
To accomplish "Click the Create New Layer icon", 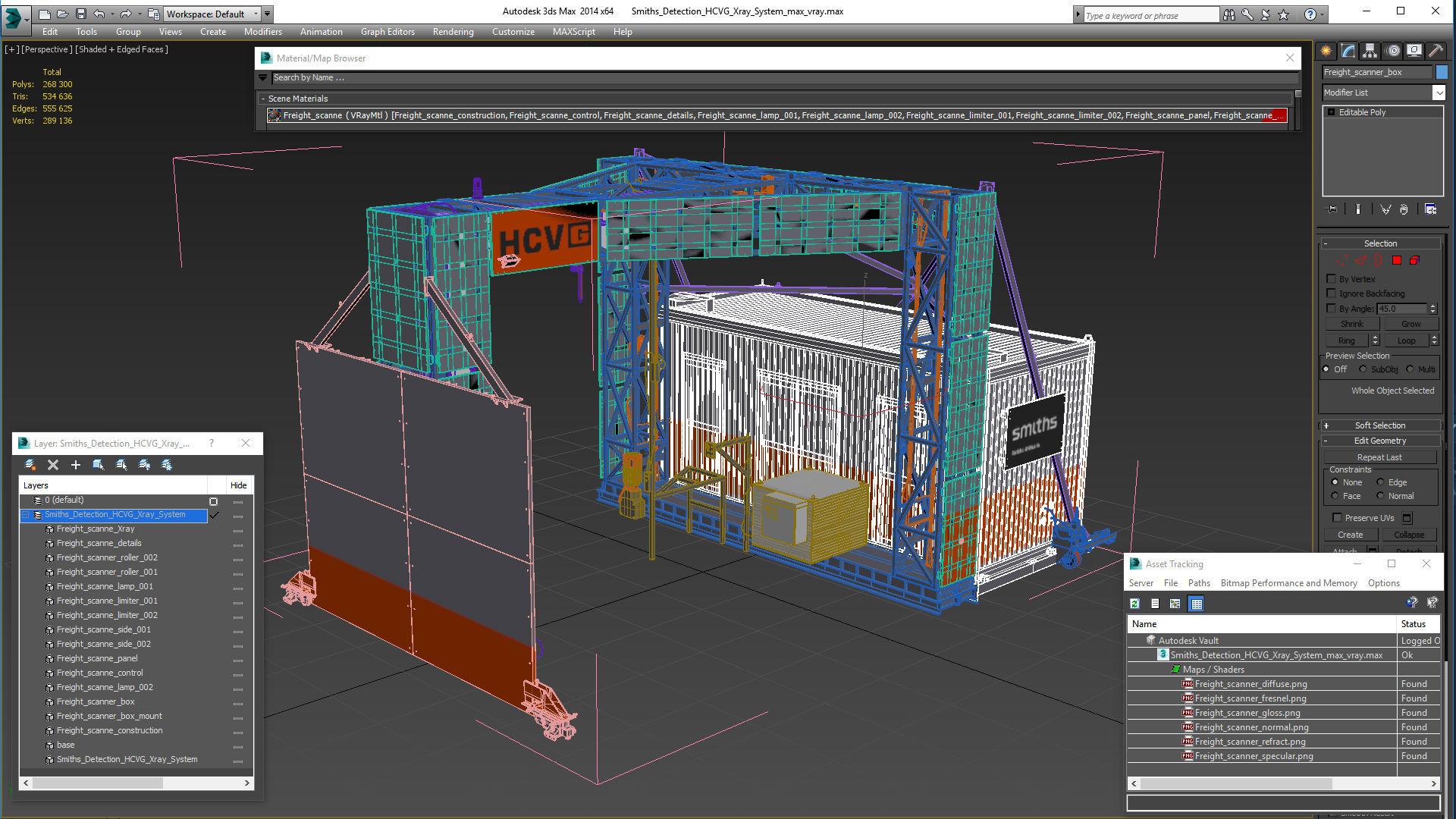I will pyautogui.click(x=30, y=465).
